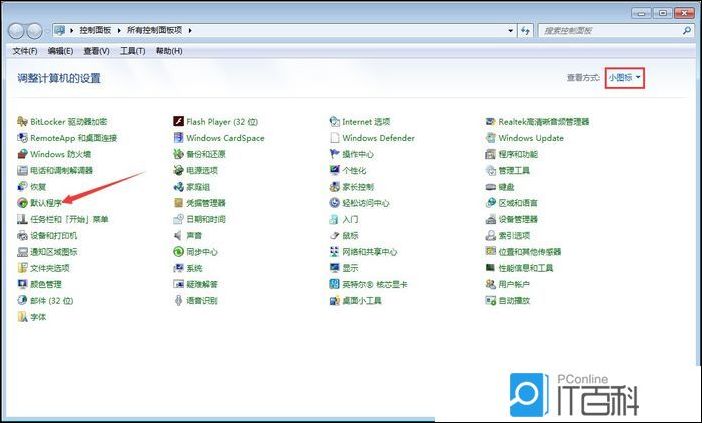Expand the address bar history dropdown arrow
This screenshot has height=423, width=702.
point(510,30)
